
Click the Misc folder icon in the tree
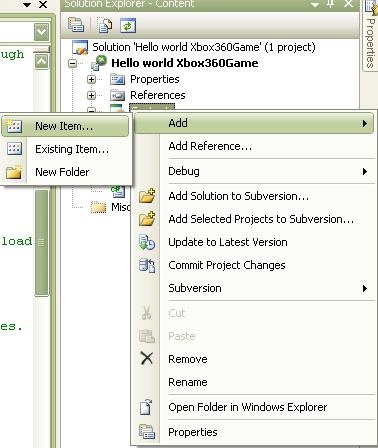point(99,207)
